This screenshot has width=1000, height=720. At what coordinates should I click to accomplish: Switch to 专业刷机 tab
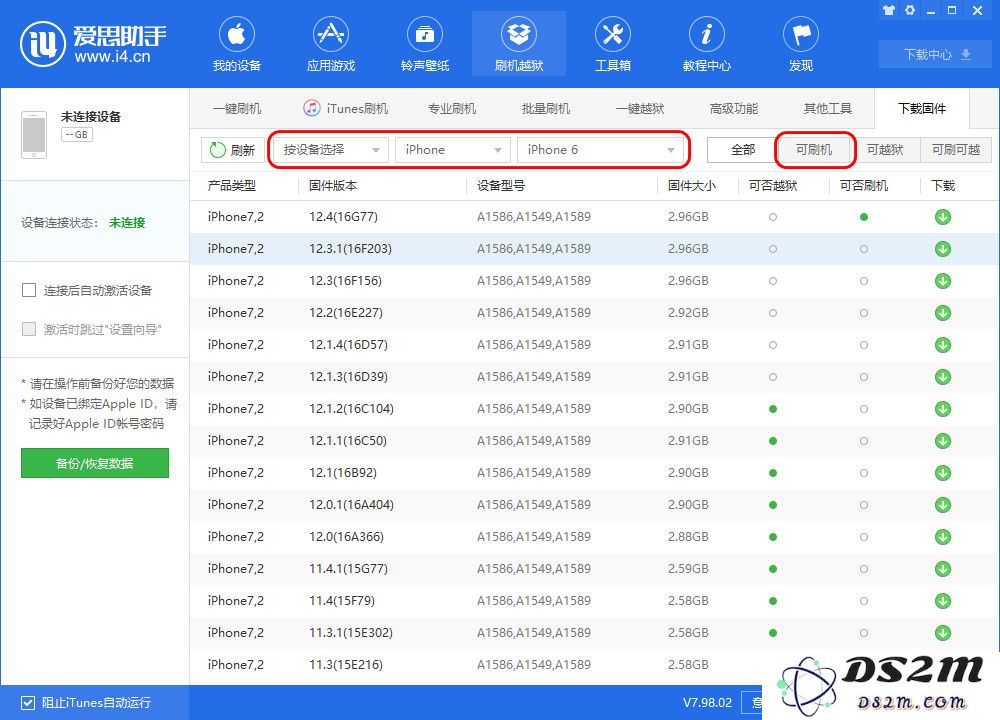pyautogui.click(x=452, y=108)
